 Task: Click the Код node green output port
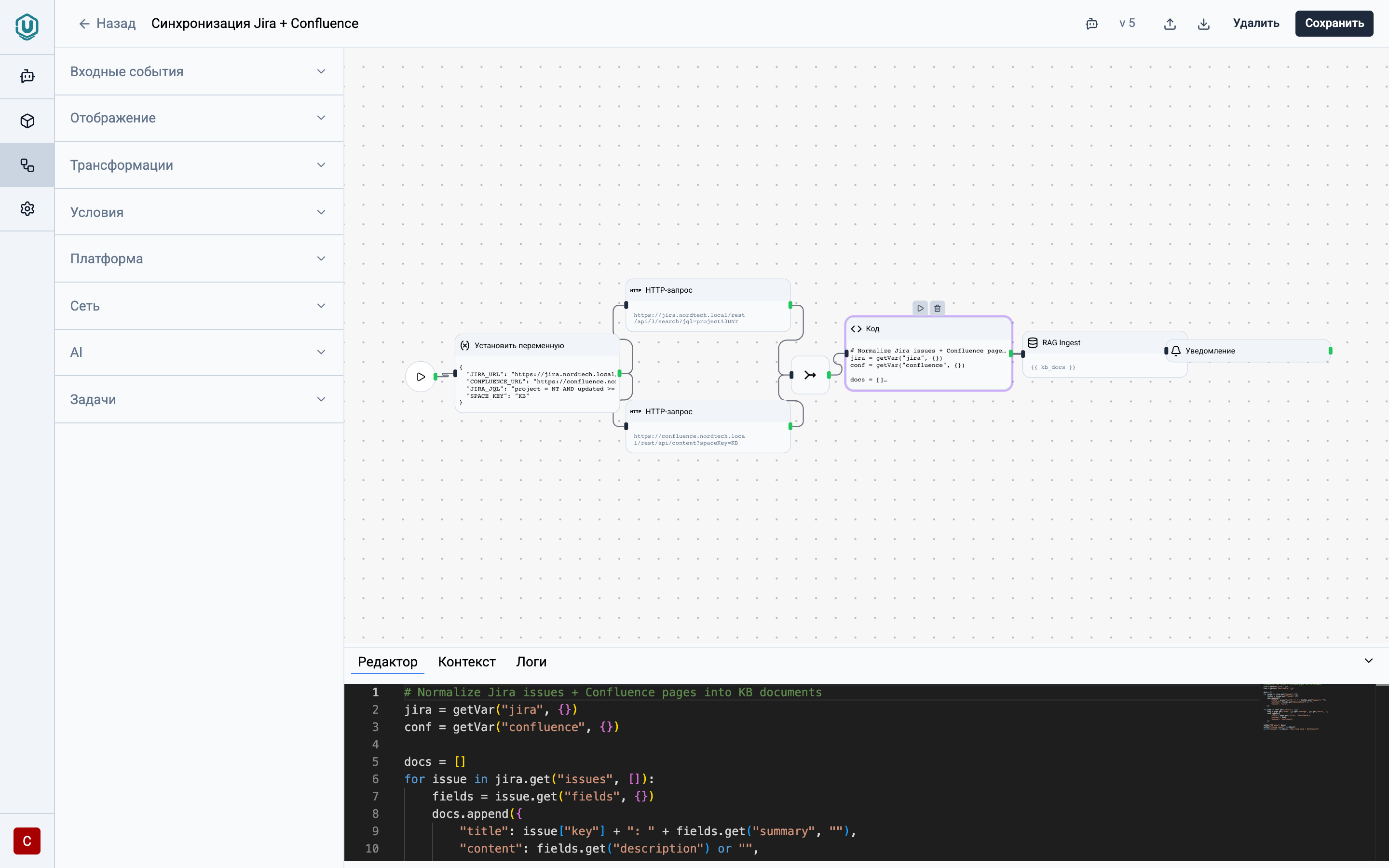tap(1011, 353)
